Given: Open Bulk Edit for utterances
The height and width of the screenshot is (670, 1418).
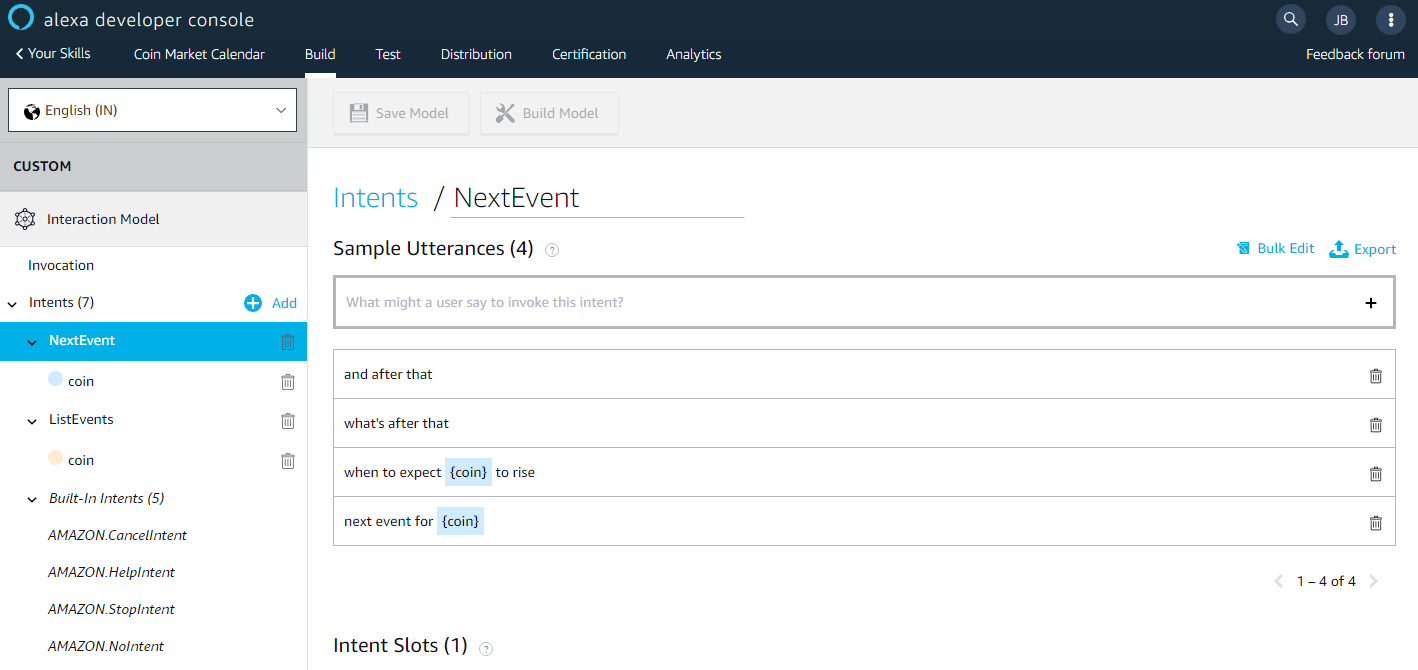Looking at the screenshot, I should 1275,248.
